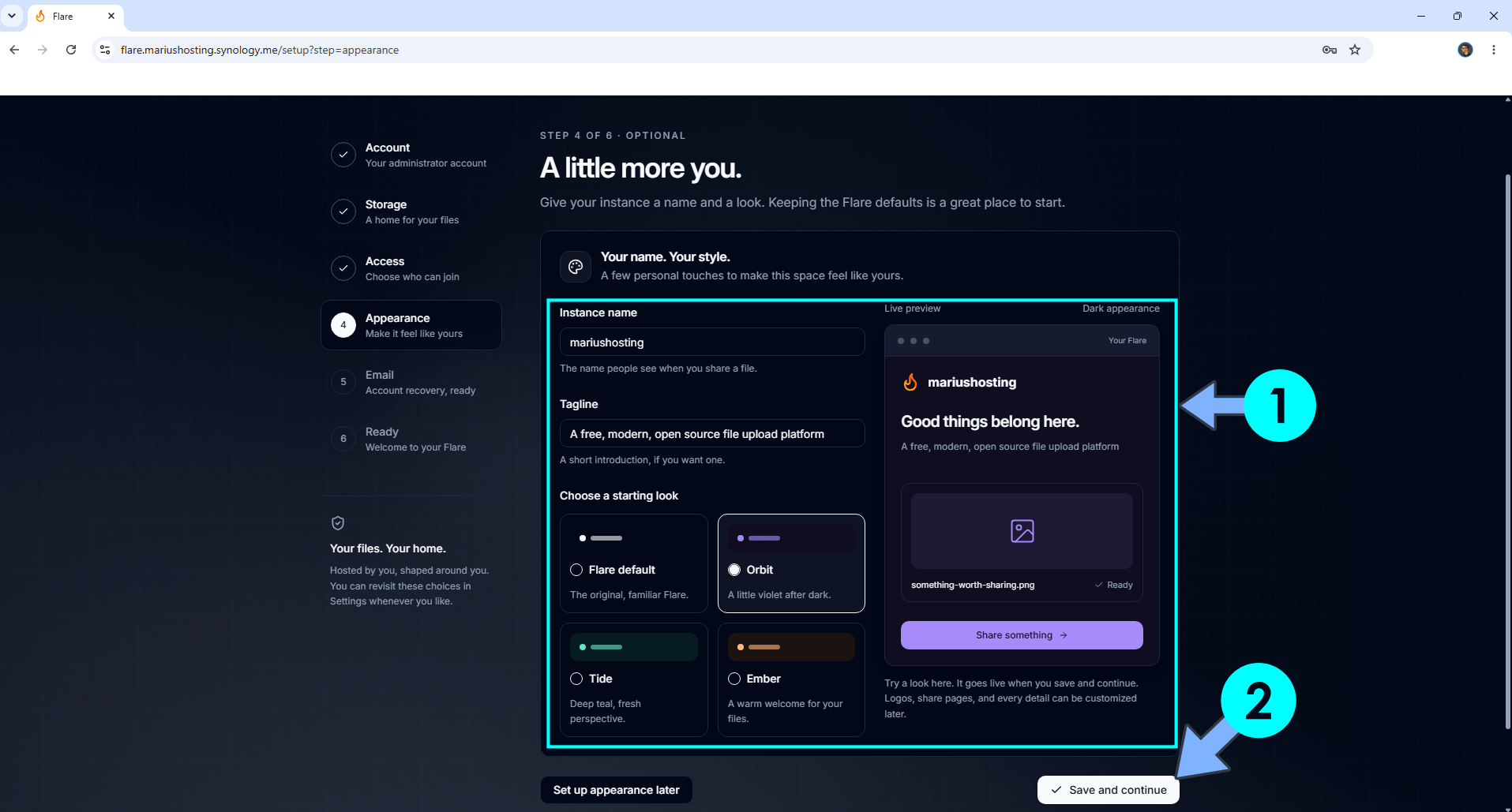Click the step 6 Ready circle
This screenshot has height=812, width=1512.
click(343, 439)
